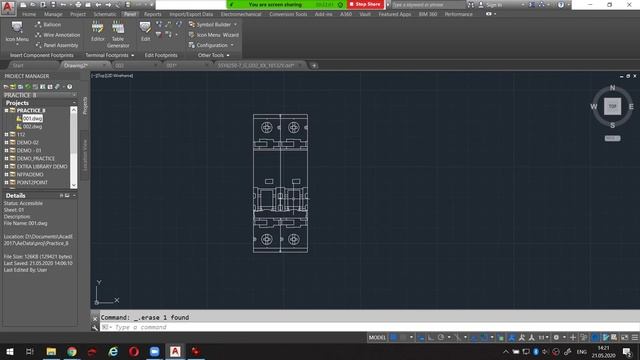Expand the EXTRA LIBRARY DEMO project node
This screenshot has width=640, height=360.
tap(7, 167)
